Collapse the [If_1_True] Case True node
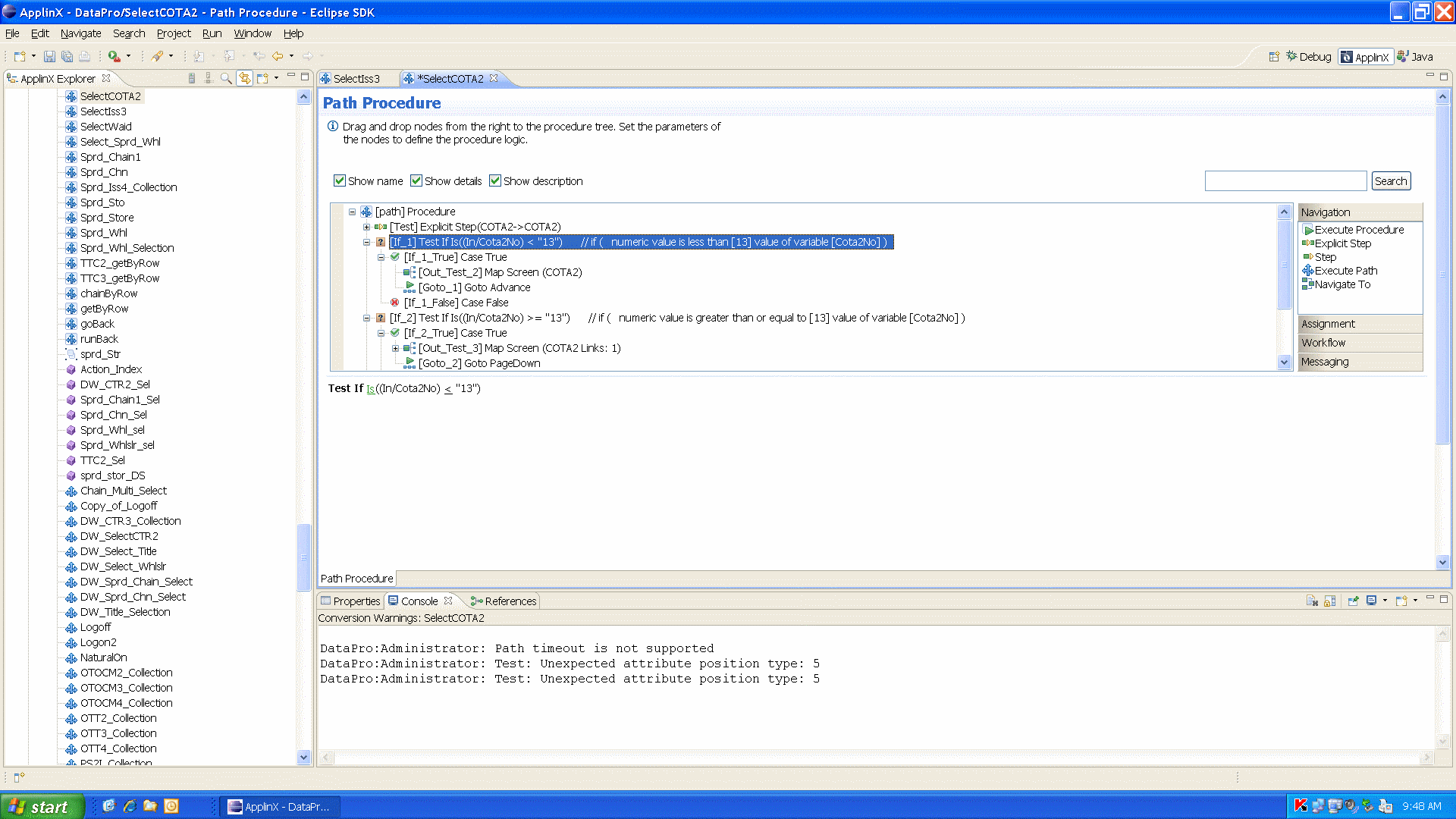Image resolution: width=1456 pixels, height=819 pixels. click(381, 257)
